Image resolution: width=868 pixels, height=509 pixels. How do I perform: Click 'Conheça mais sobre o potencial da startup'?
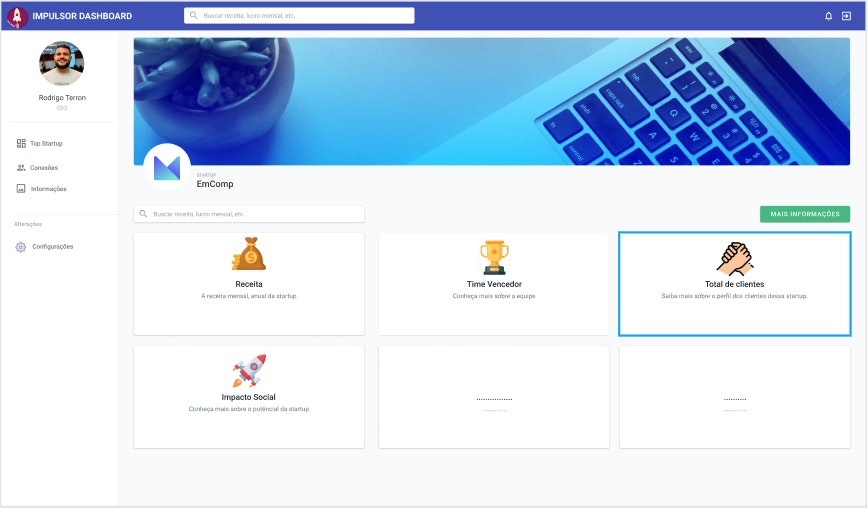click(249, 409)
